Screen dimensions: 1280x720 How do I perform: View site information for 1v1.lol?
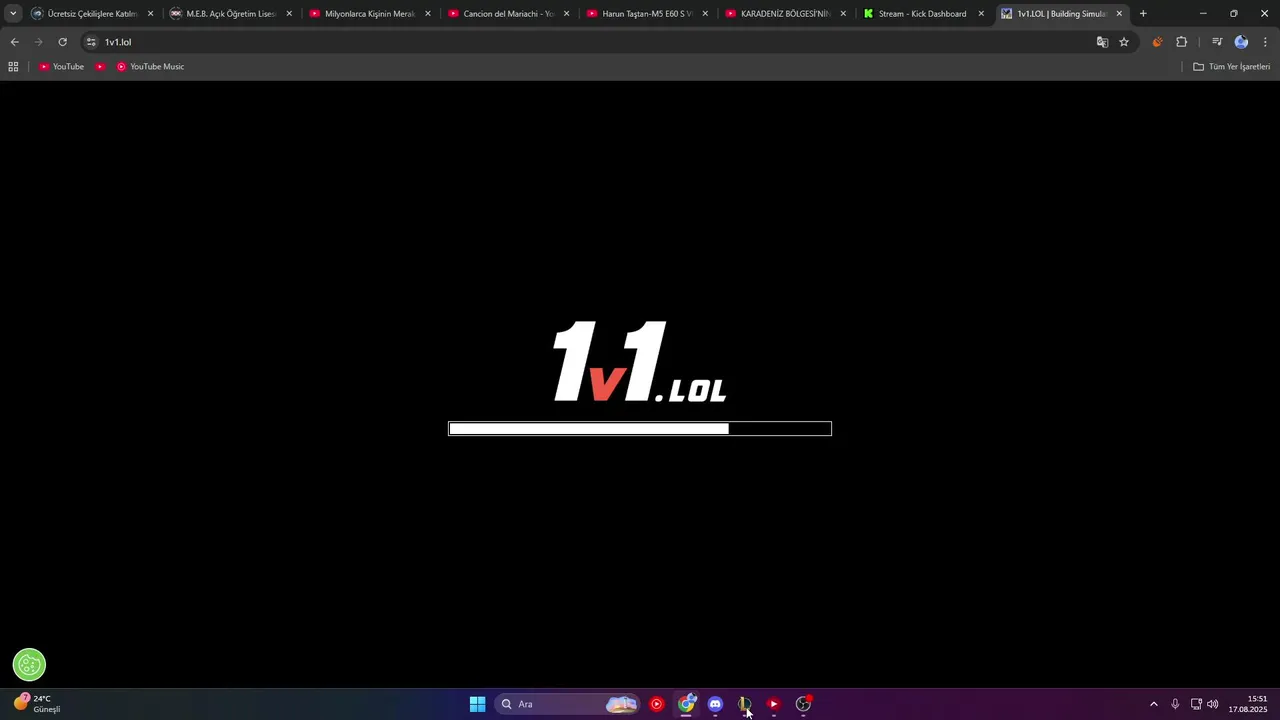[91, 42]
